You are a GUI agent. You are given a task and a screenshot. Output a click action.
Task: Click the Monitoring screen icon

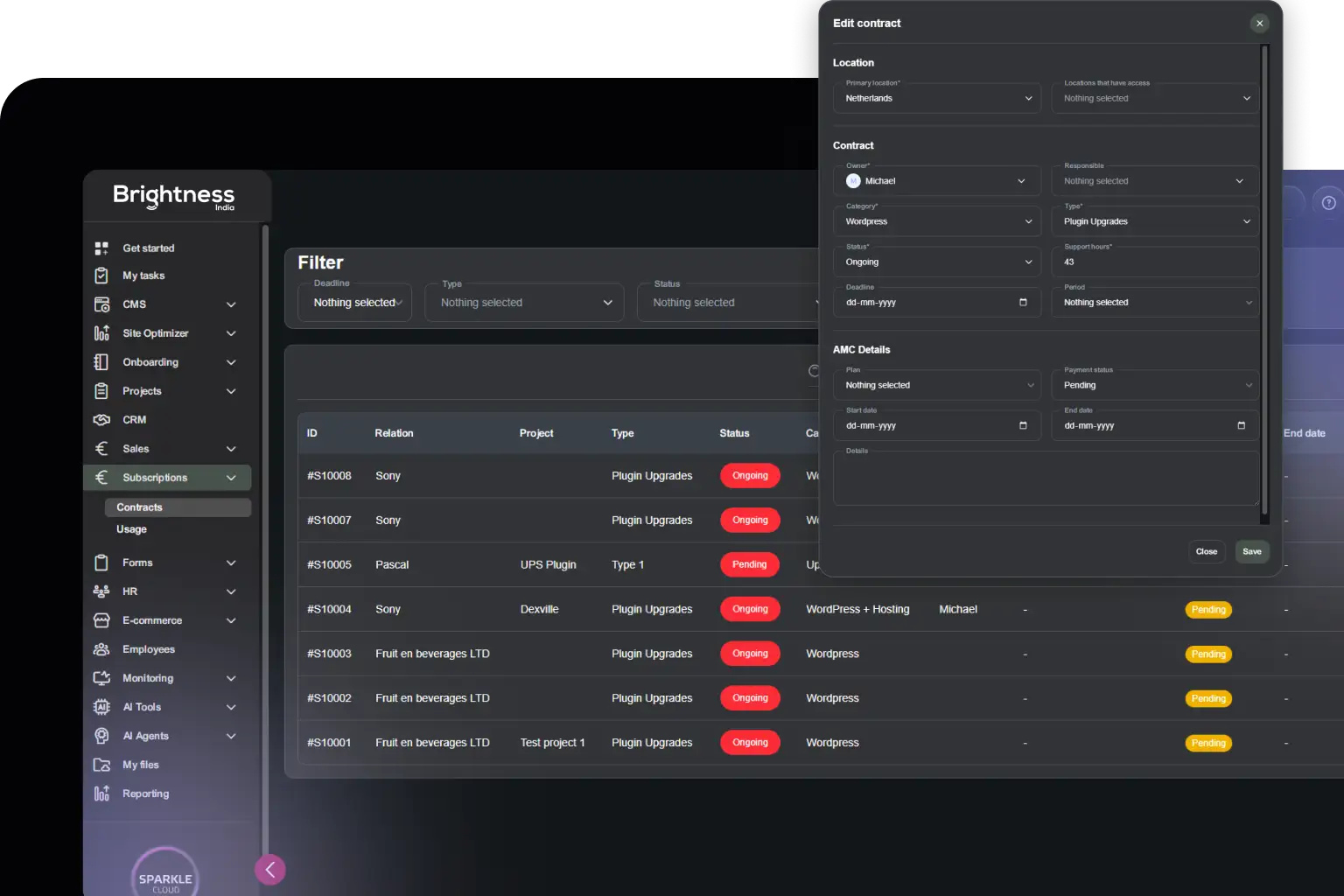(101, 678)
